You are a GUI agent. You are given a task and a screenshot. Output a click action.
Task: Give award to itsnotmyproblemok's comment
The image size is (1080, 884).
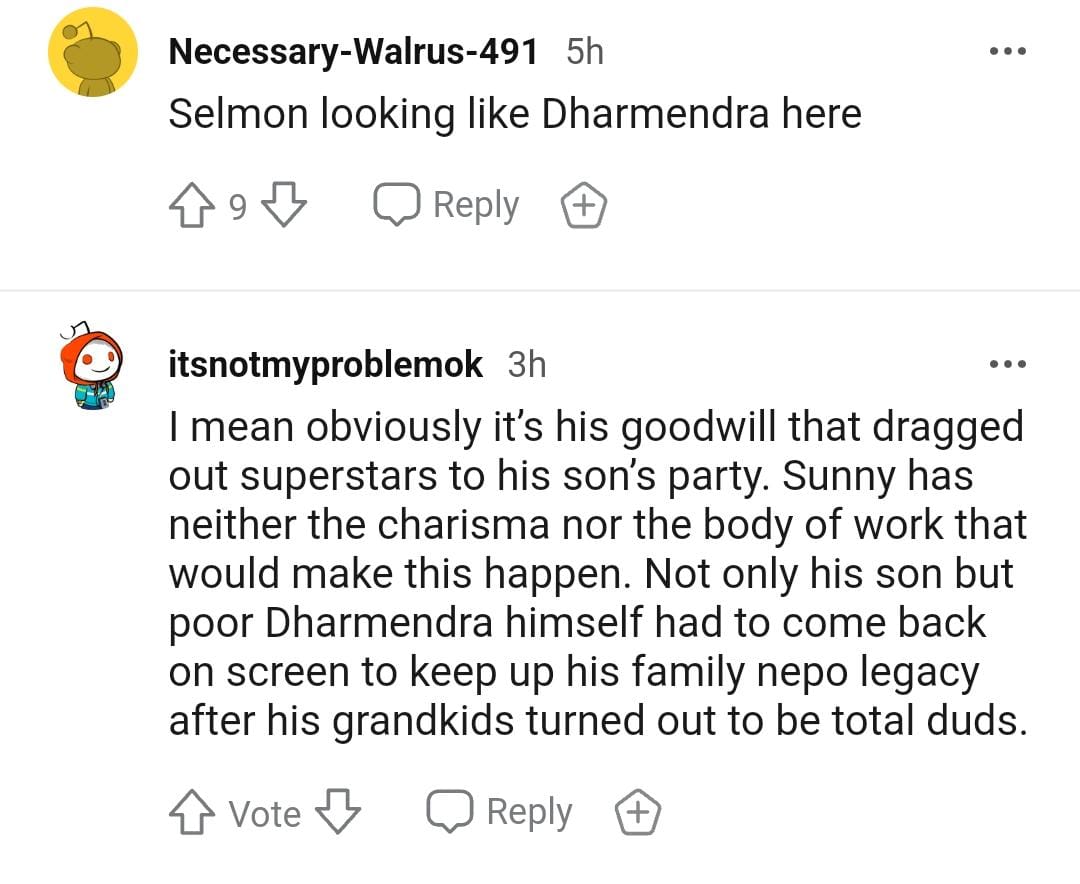tap(638, 813)
